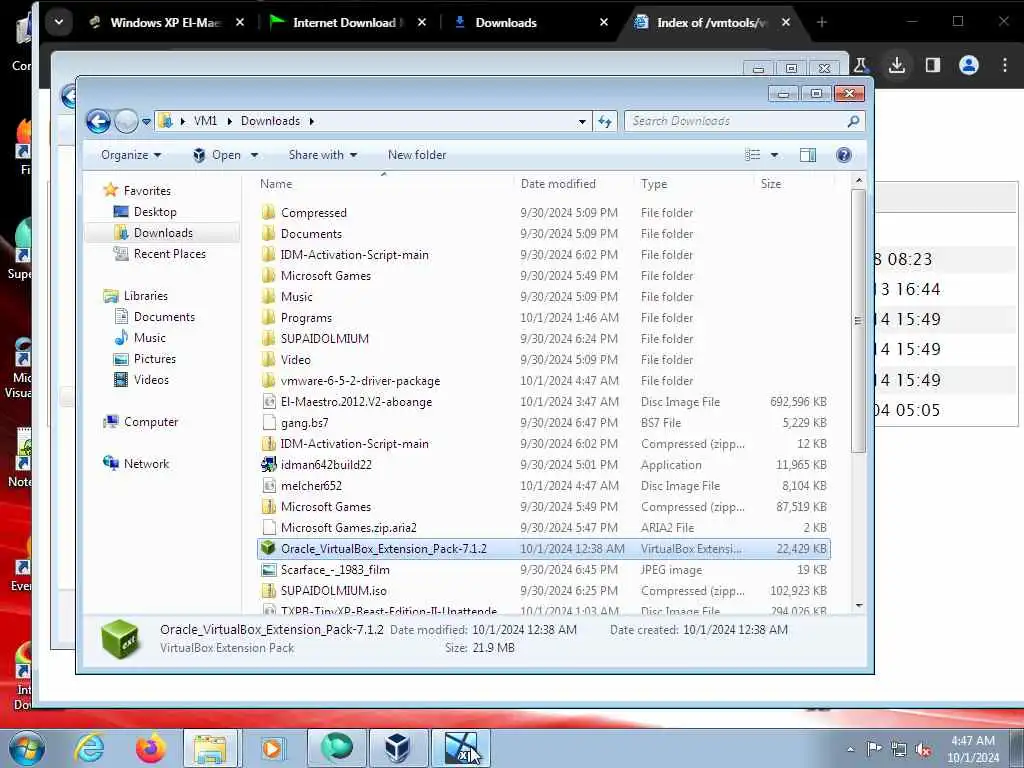Expand the Open button dropdown arrow
1024x768 pixels.
pos(254,155)
